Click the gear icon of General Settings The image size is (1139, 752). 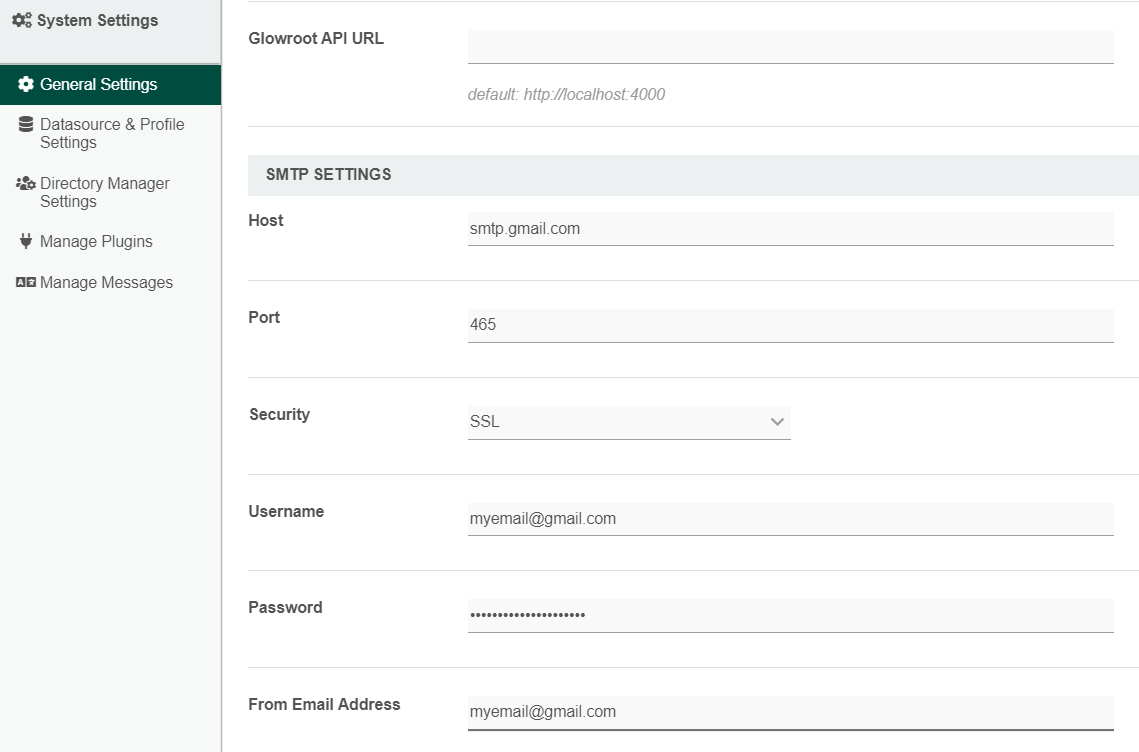coord(26,85)
